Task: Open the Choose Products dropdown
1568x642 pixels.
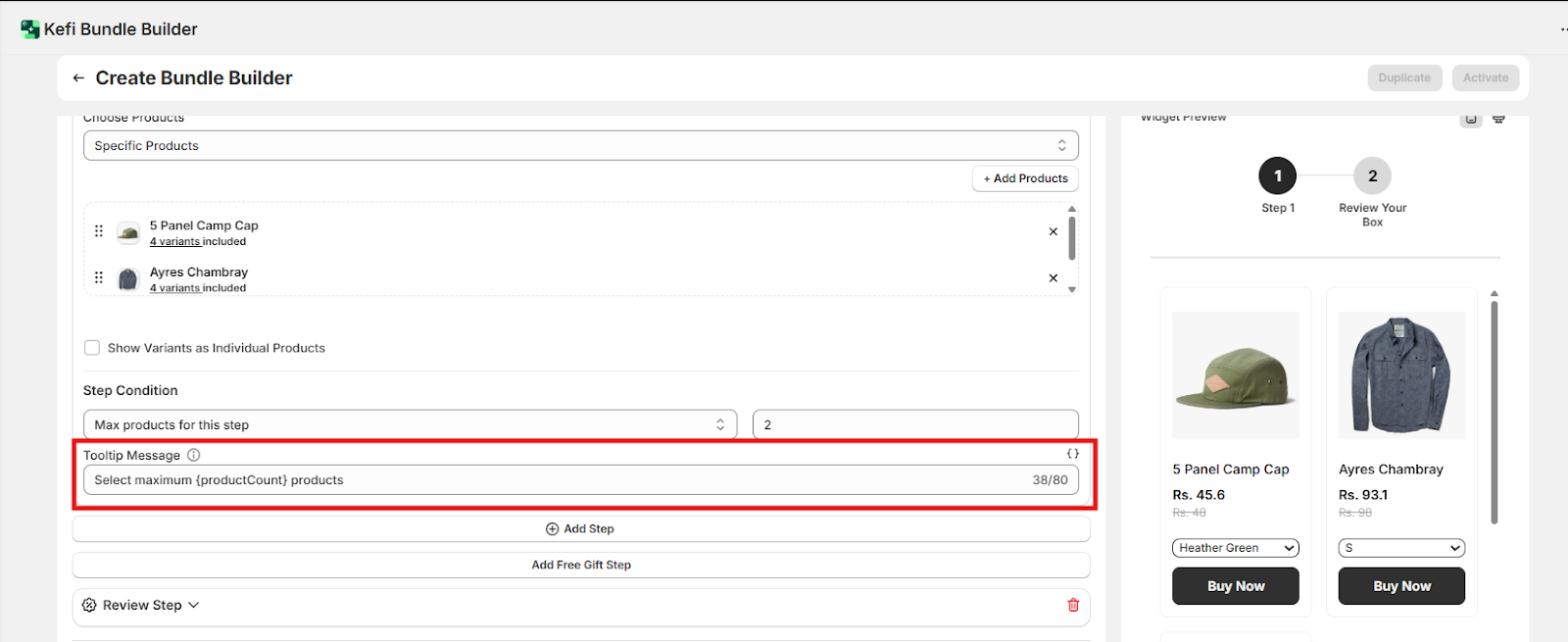Action: tap(580, 146)
